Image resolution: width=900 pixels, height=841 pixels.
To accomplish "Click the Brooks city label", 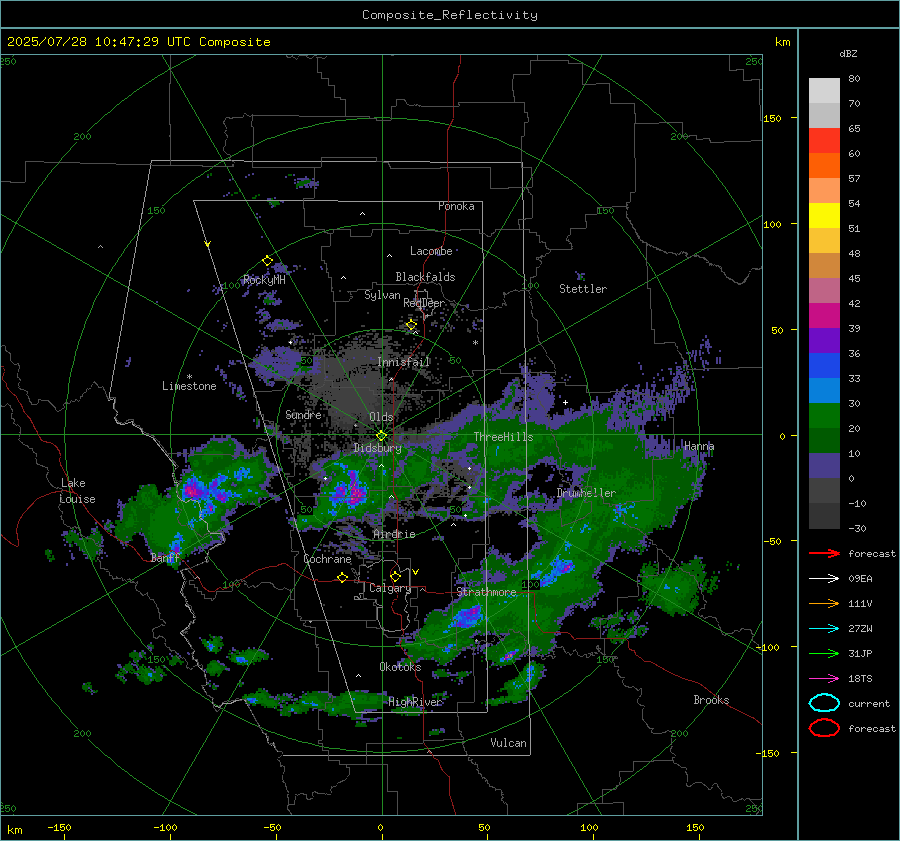I will tap(711, 700).
